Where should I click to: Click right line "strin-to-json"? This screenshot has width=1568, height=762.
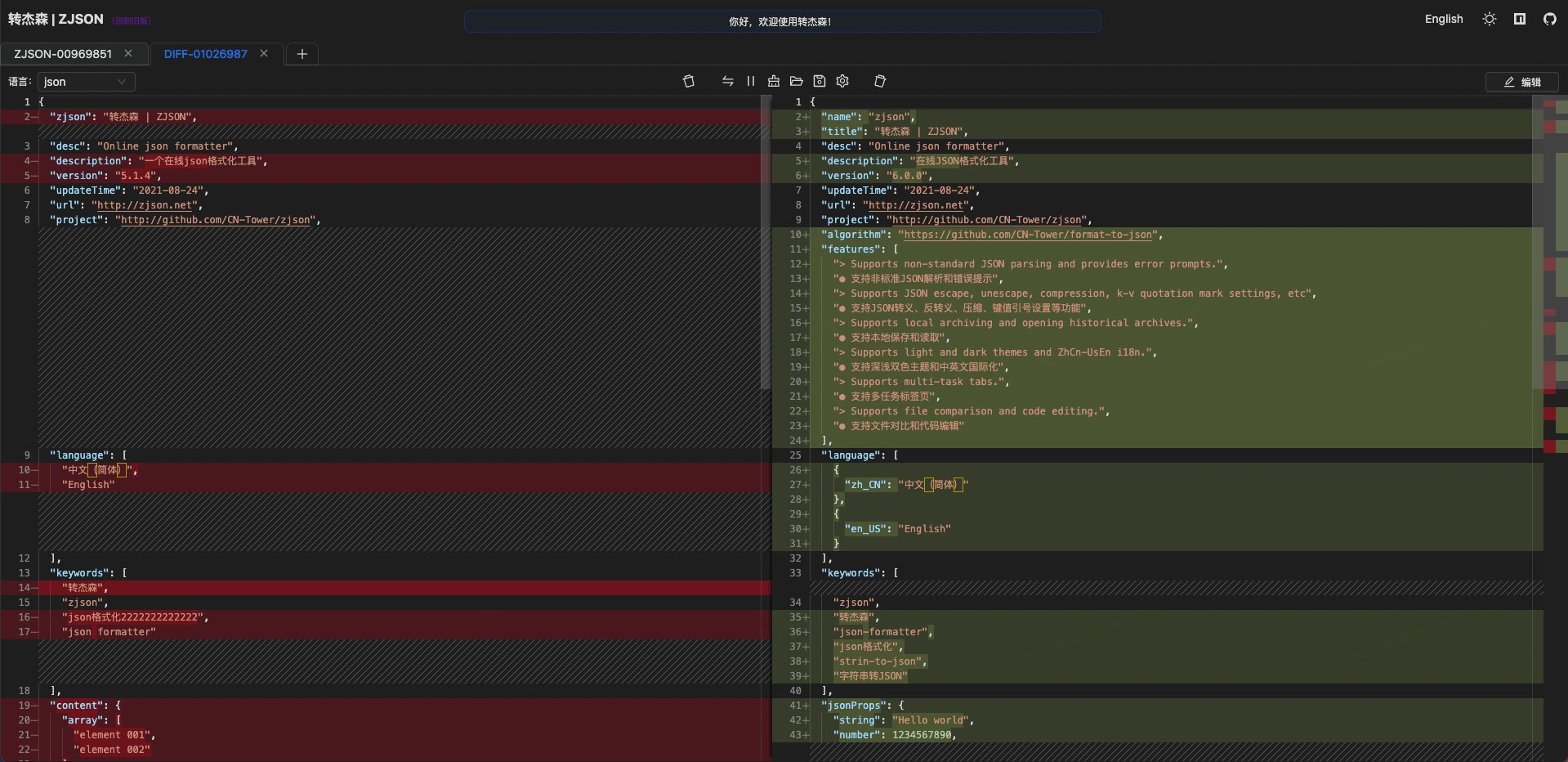click(880, 661)
